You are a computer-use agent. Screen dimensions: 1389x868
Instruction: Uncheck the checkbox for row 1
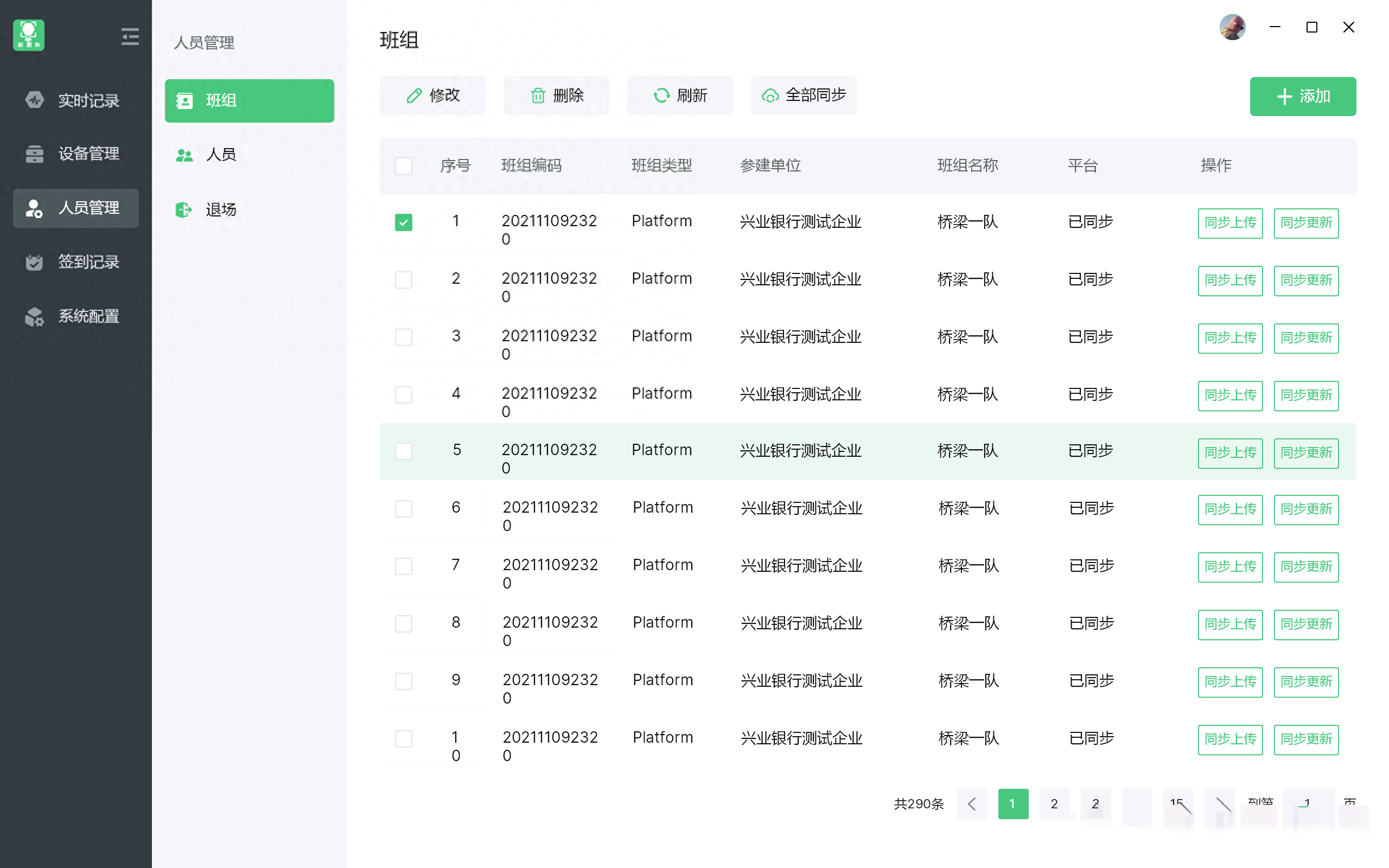(x=404, y=222)
